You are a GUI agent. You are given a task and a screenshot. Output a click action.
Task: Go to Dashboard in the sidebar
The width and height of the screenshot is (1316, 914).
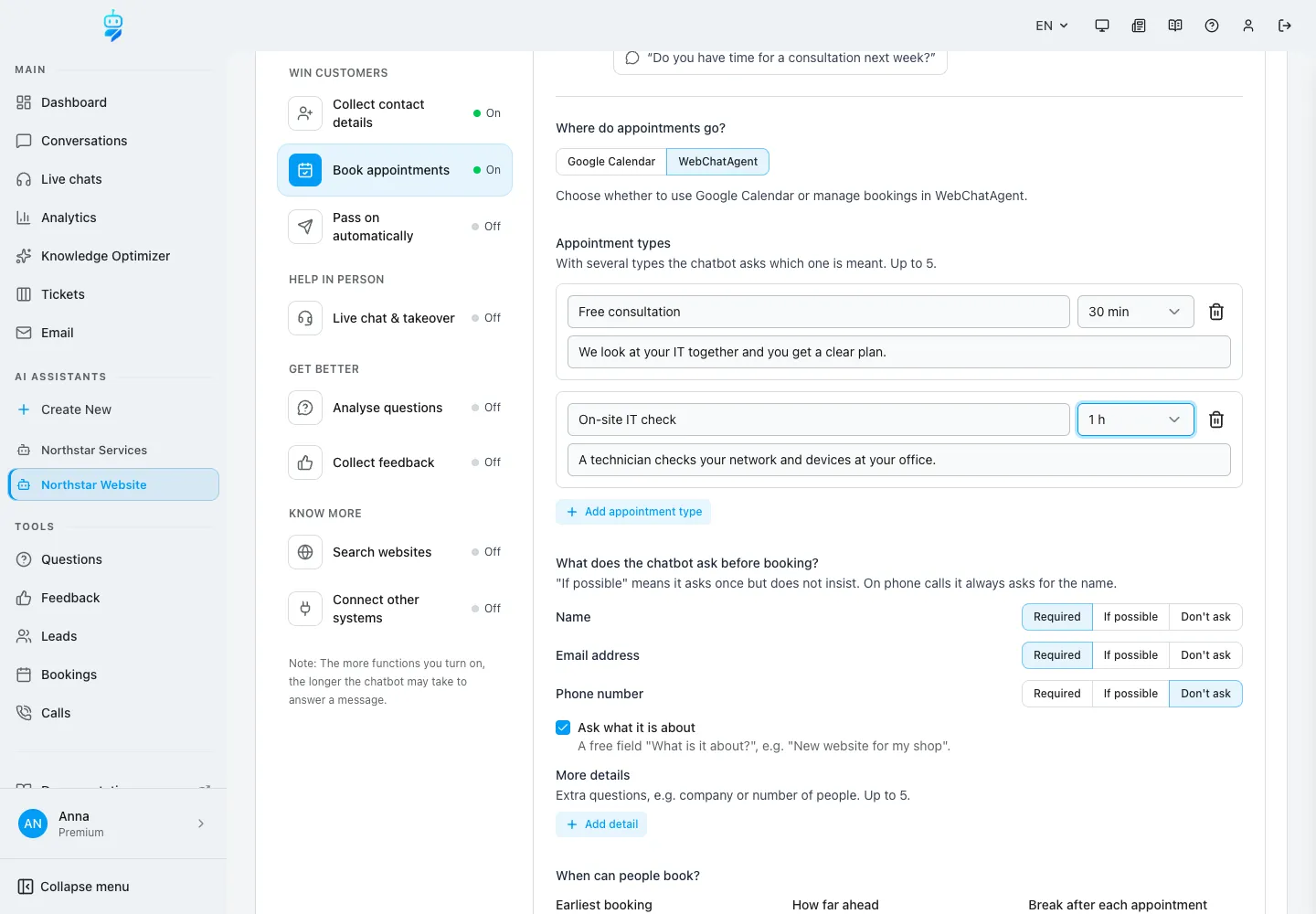coord(113,102)
